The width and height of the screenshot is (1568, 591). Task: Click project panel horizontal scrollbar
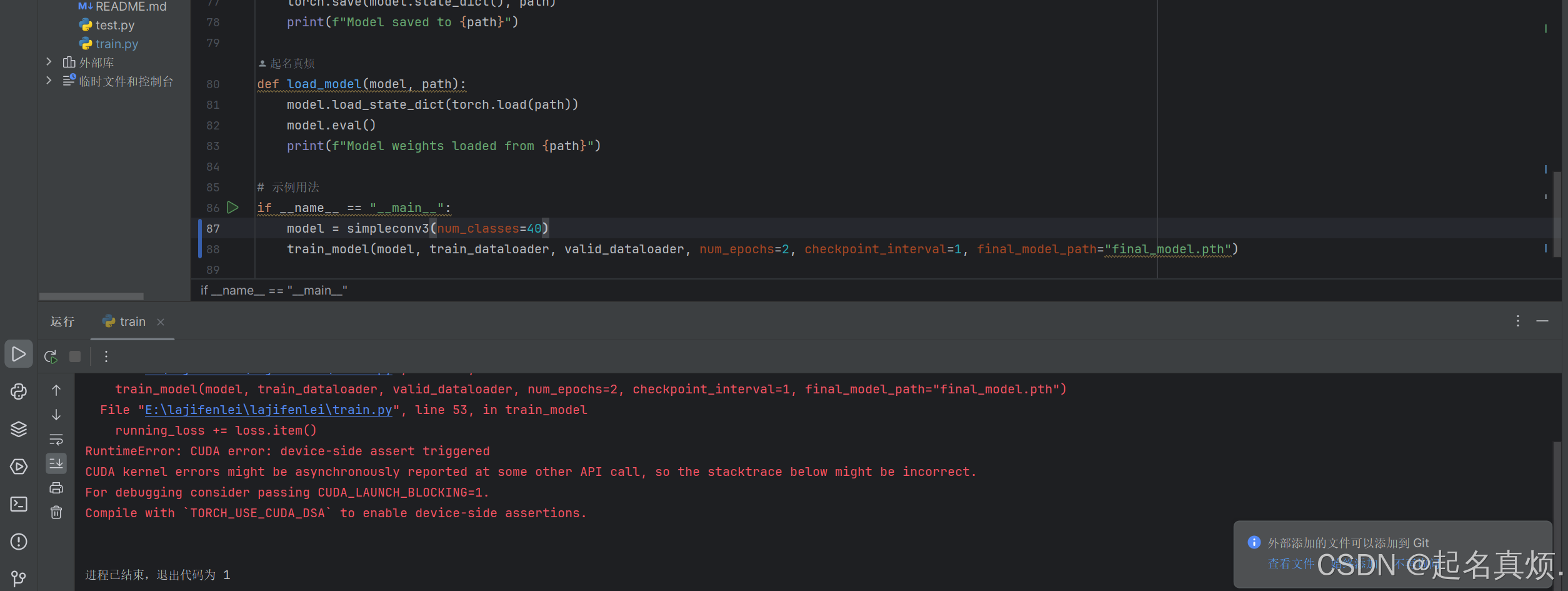[x=91, y=296]
